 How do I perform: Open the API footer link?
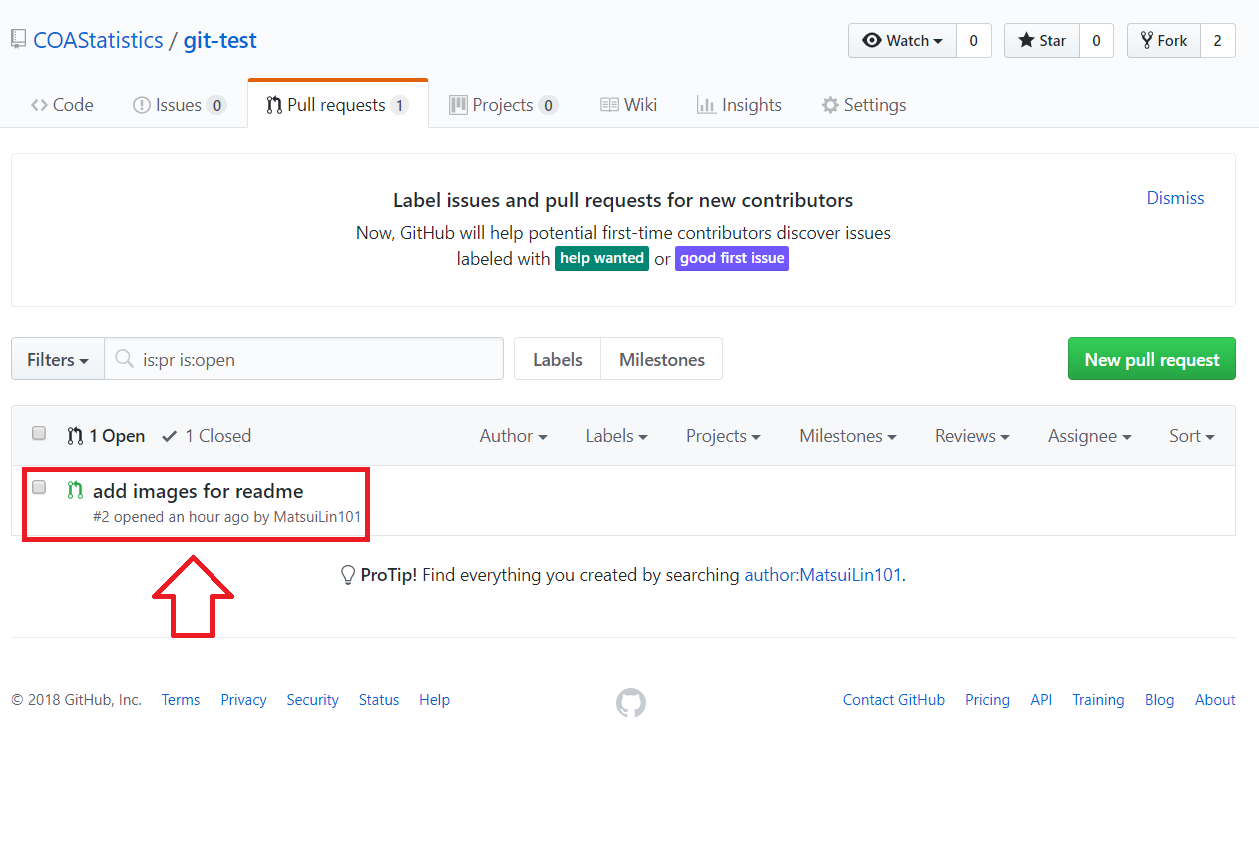click(x=1041, y=700)
